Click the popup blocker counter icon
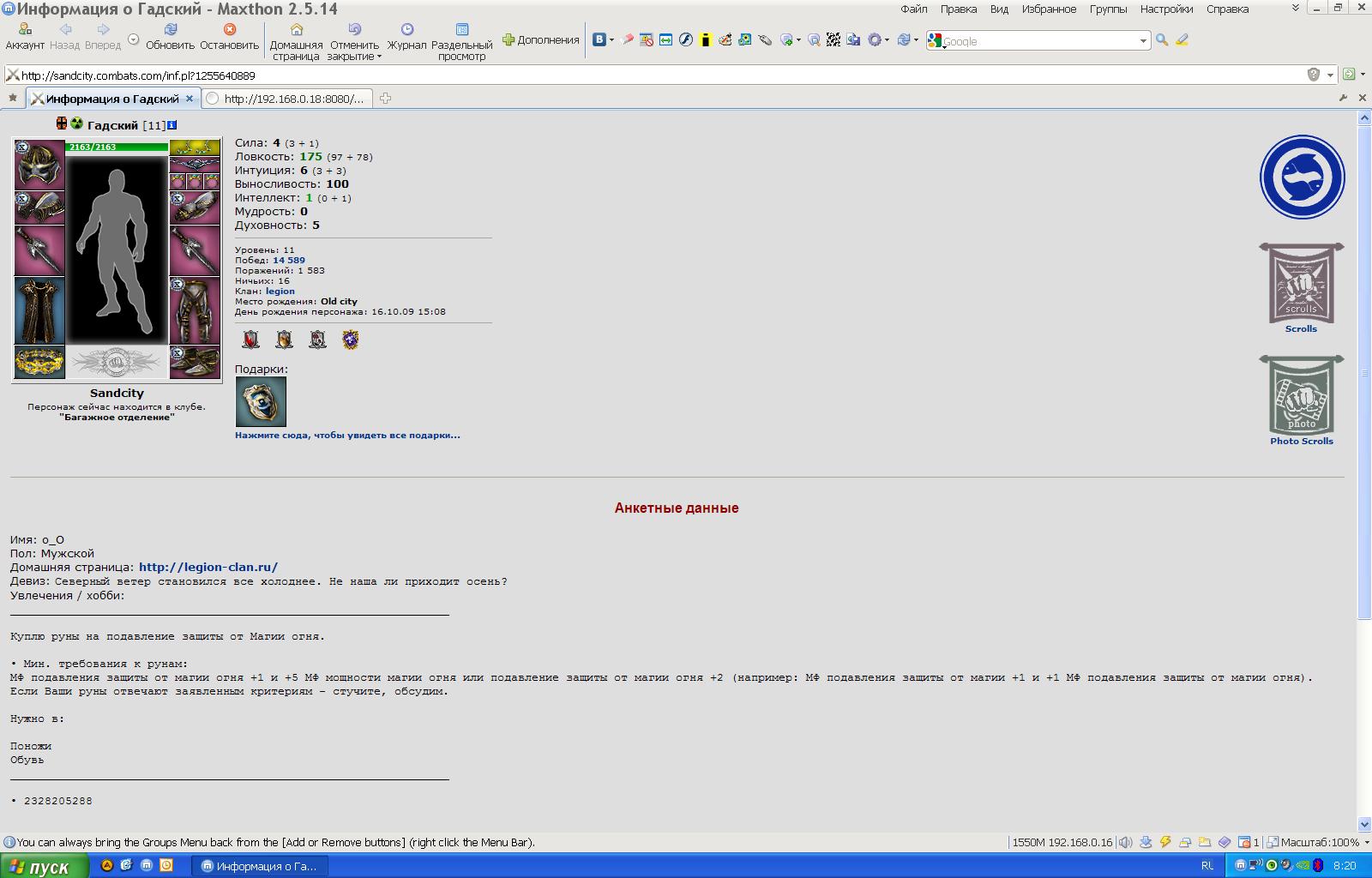The image size is (1372, 878). (1249, 842)
